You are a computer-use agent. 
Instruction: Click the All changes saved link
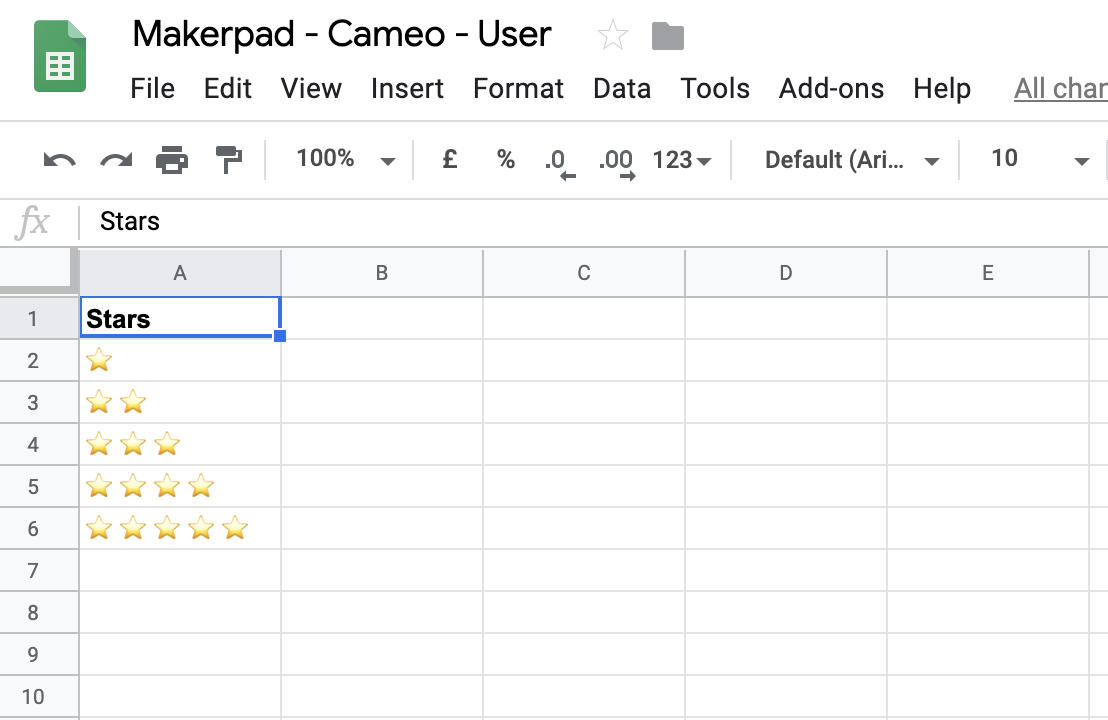(x=1060, y=89)
